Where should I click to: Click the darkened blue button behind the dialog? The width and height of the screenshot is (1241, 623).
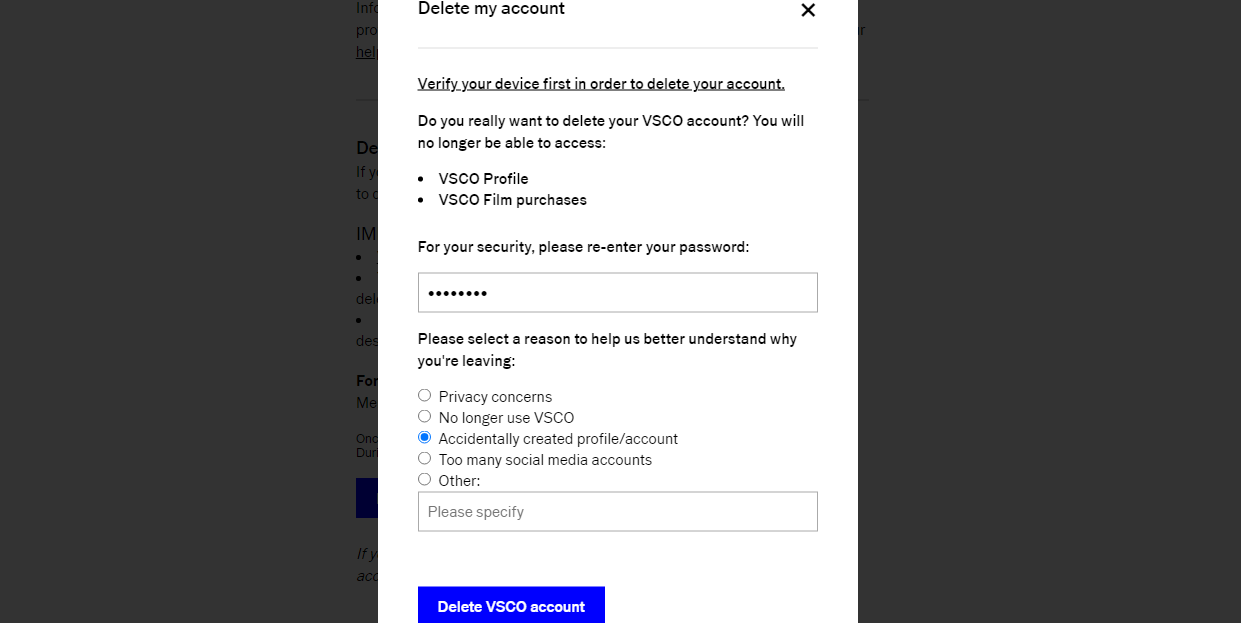pyautogui.click(x=367, y=497)
